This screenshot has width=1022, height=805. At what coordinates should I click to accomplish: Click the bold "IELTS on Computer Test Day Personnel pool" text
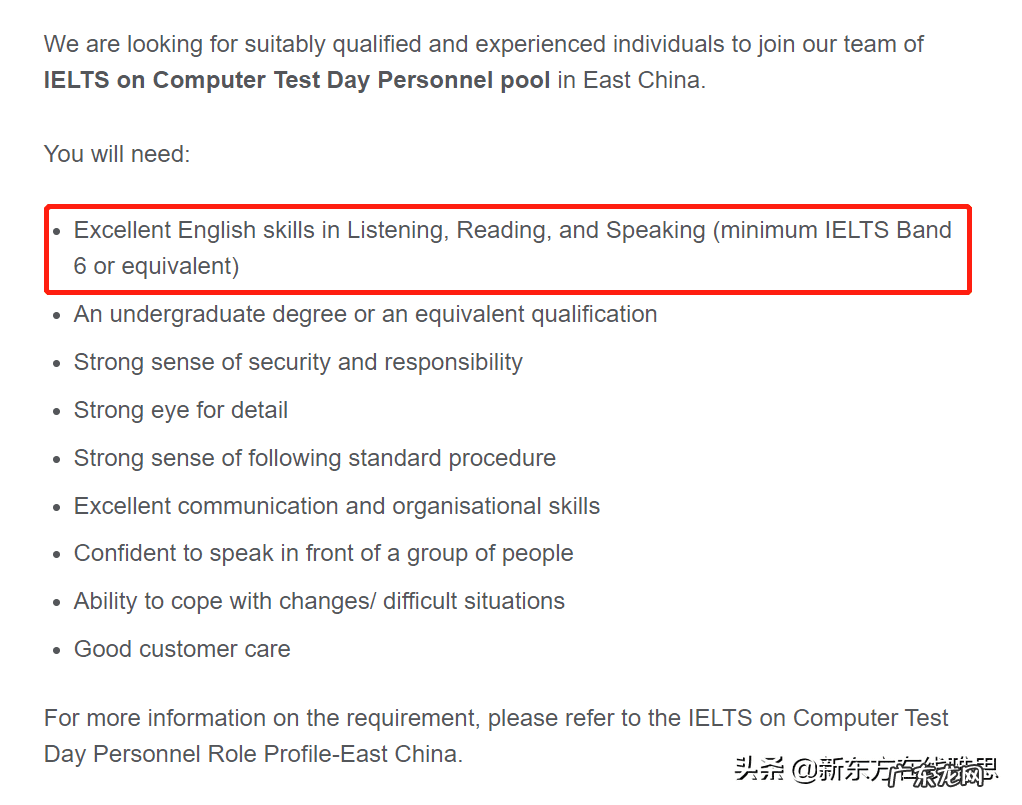[x=297, y=81]
